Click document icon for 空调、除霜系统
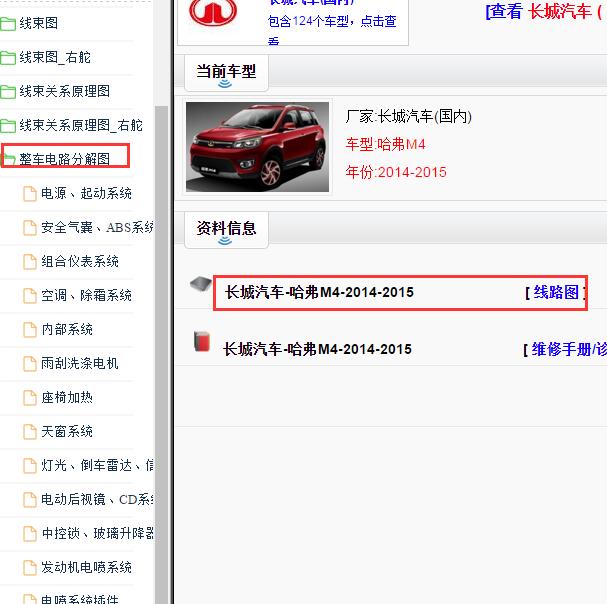Viewport: 607px width, 604px height. click(x=30, y=296)
